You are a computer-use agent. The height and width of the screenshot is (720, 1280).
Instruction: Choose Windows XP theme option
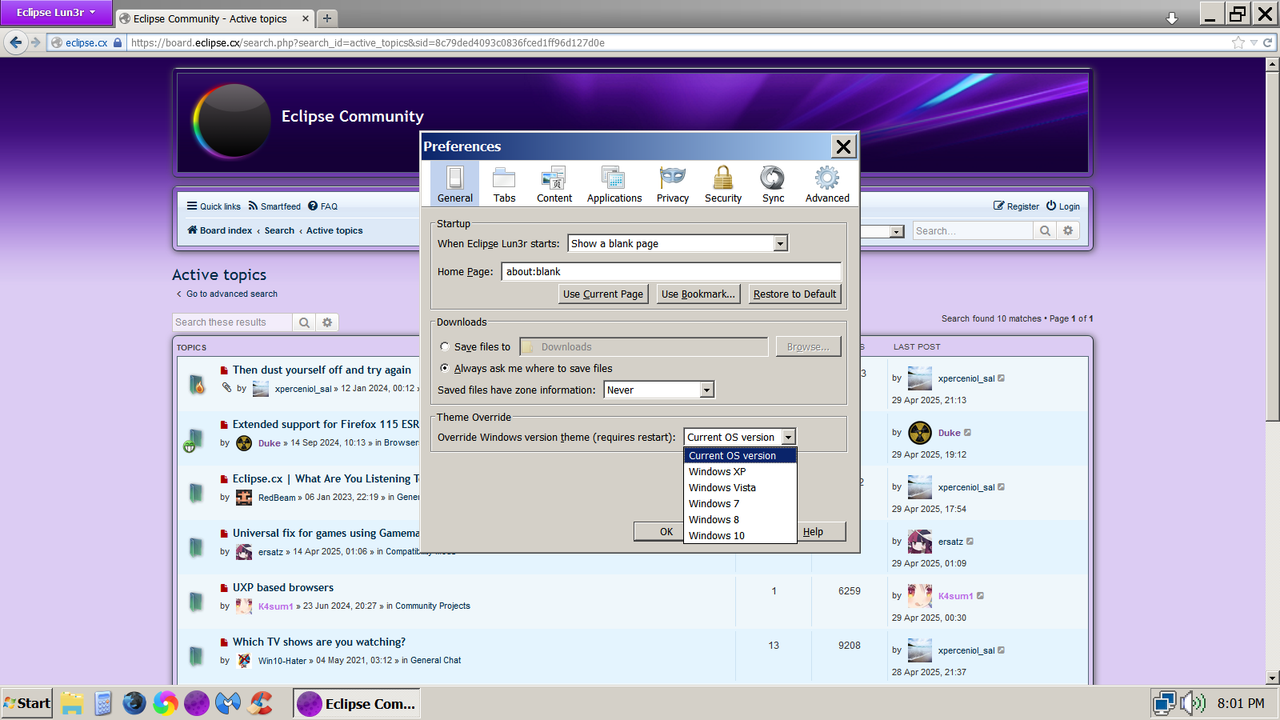[x=740, y=472]
